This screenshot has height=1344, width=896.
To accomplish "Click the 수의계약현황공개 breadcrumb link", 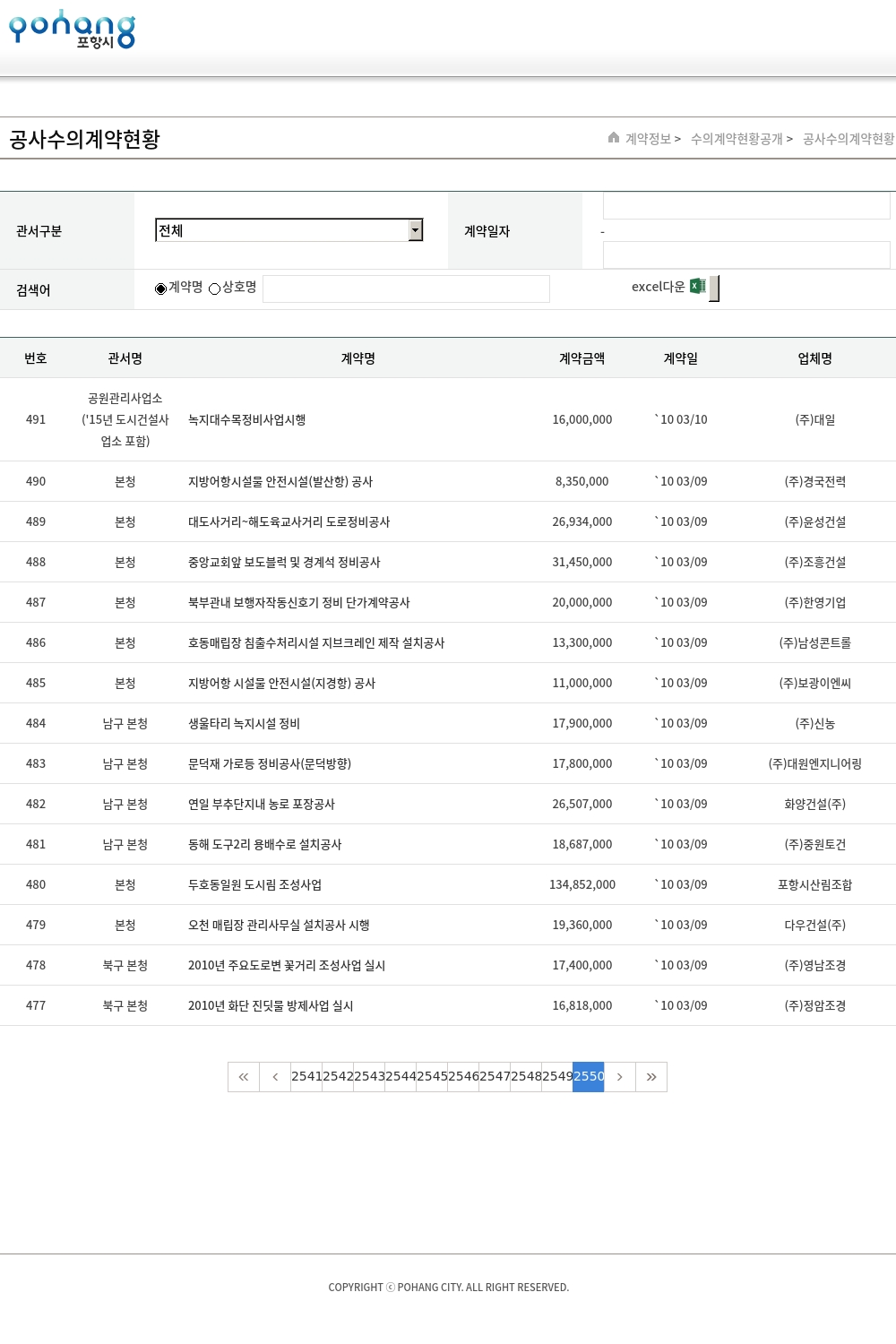I will click(737, 139).
